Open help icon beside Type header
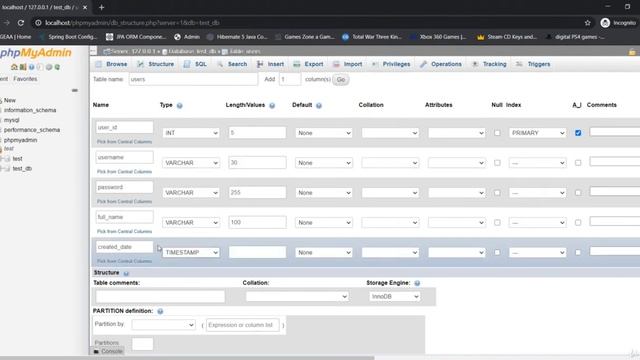Image resolution: width=640 pixels, height=360 pixels. point(180,106)
